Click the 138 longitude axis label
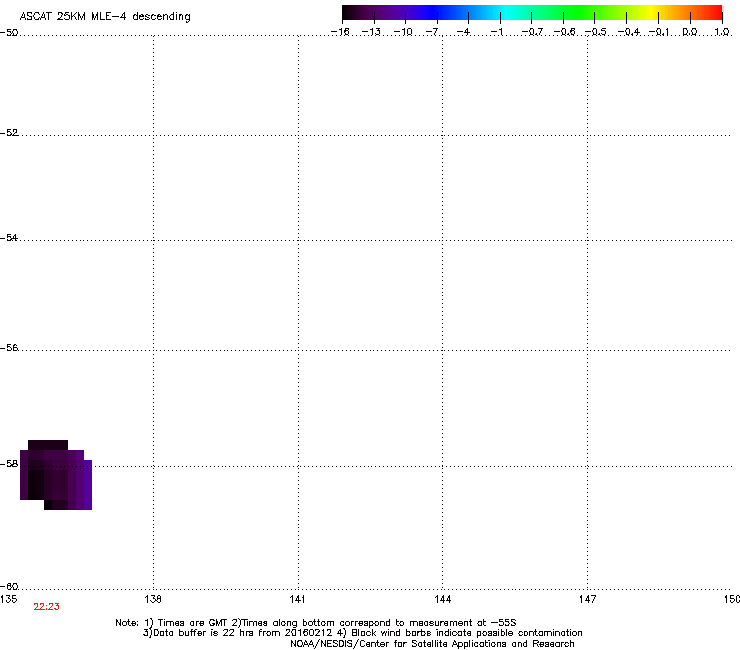The height and width of the screenshot is (650, 740). tap(153, 599)
